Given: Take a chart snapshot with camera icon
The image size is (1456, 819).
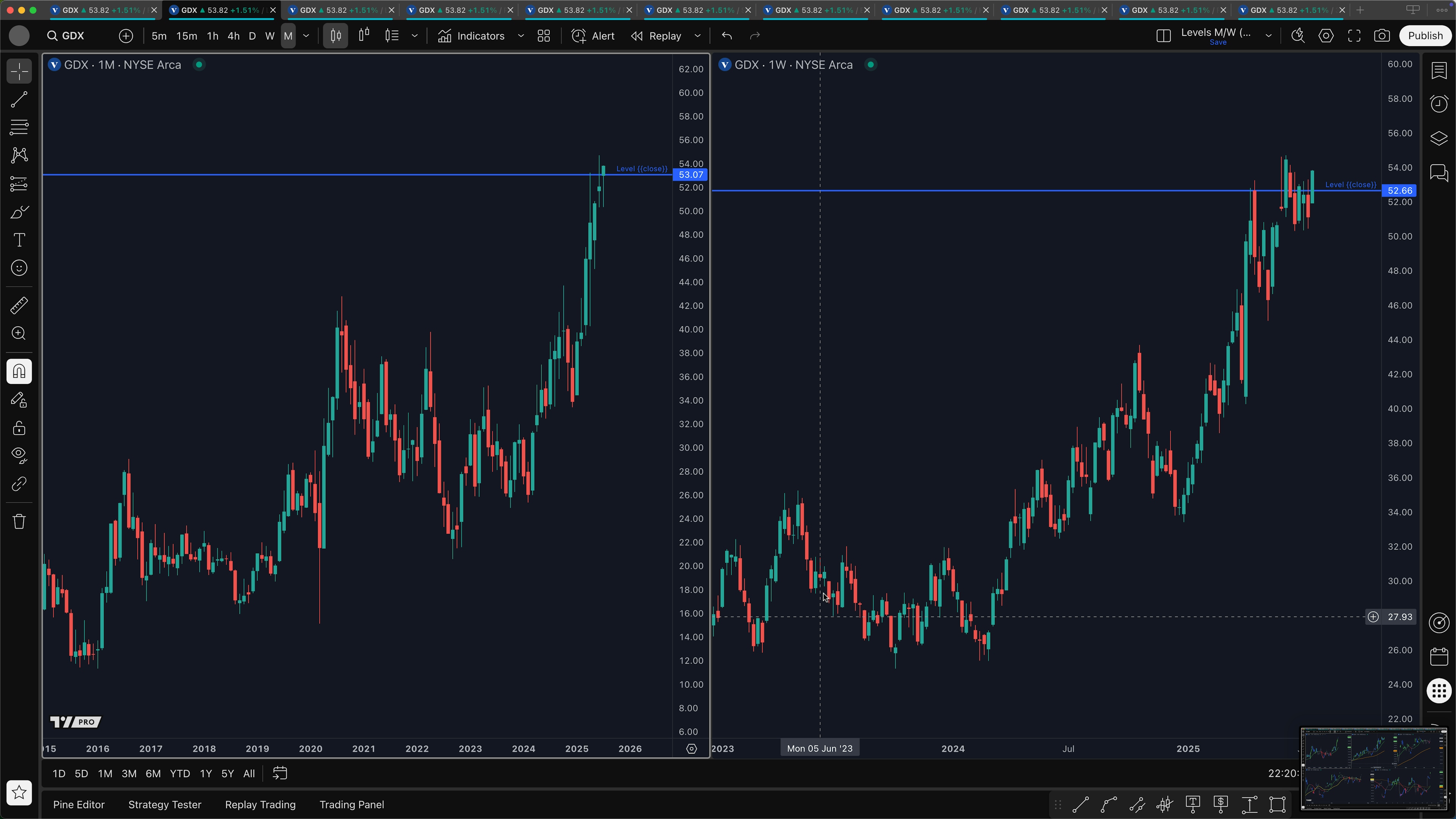Looking at the screenshot, I should [1382, 36].
